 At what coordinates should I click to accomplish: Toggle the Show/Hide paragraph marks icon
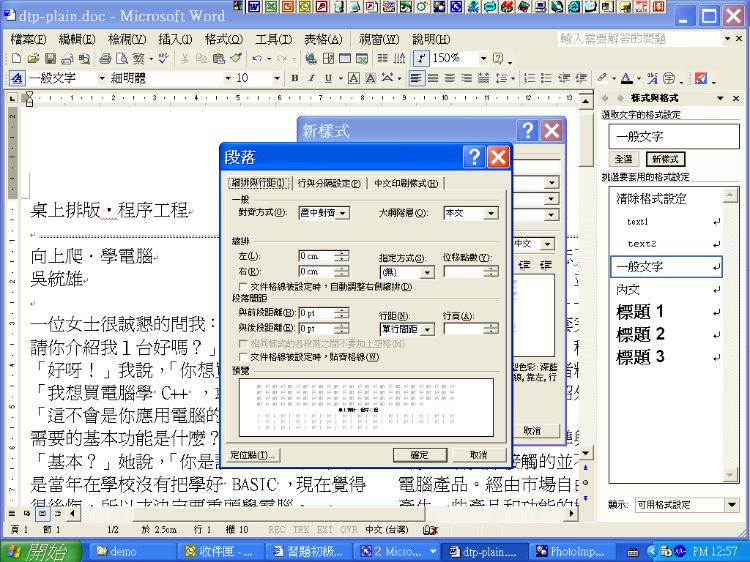(420, 58)
